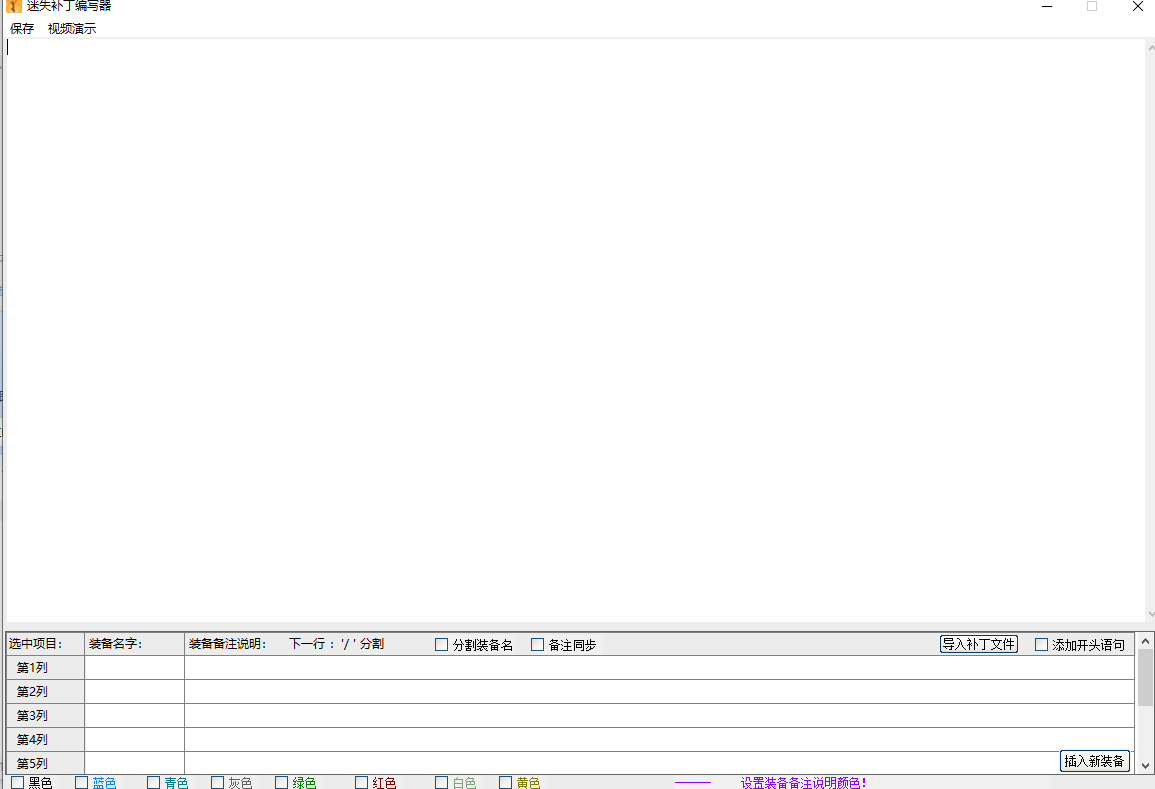The image size is (1155, 789).
Task: Enable the 灰色 color checkbox
Action: 218,782
